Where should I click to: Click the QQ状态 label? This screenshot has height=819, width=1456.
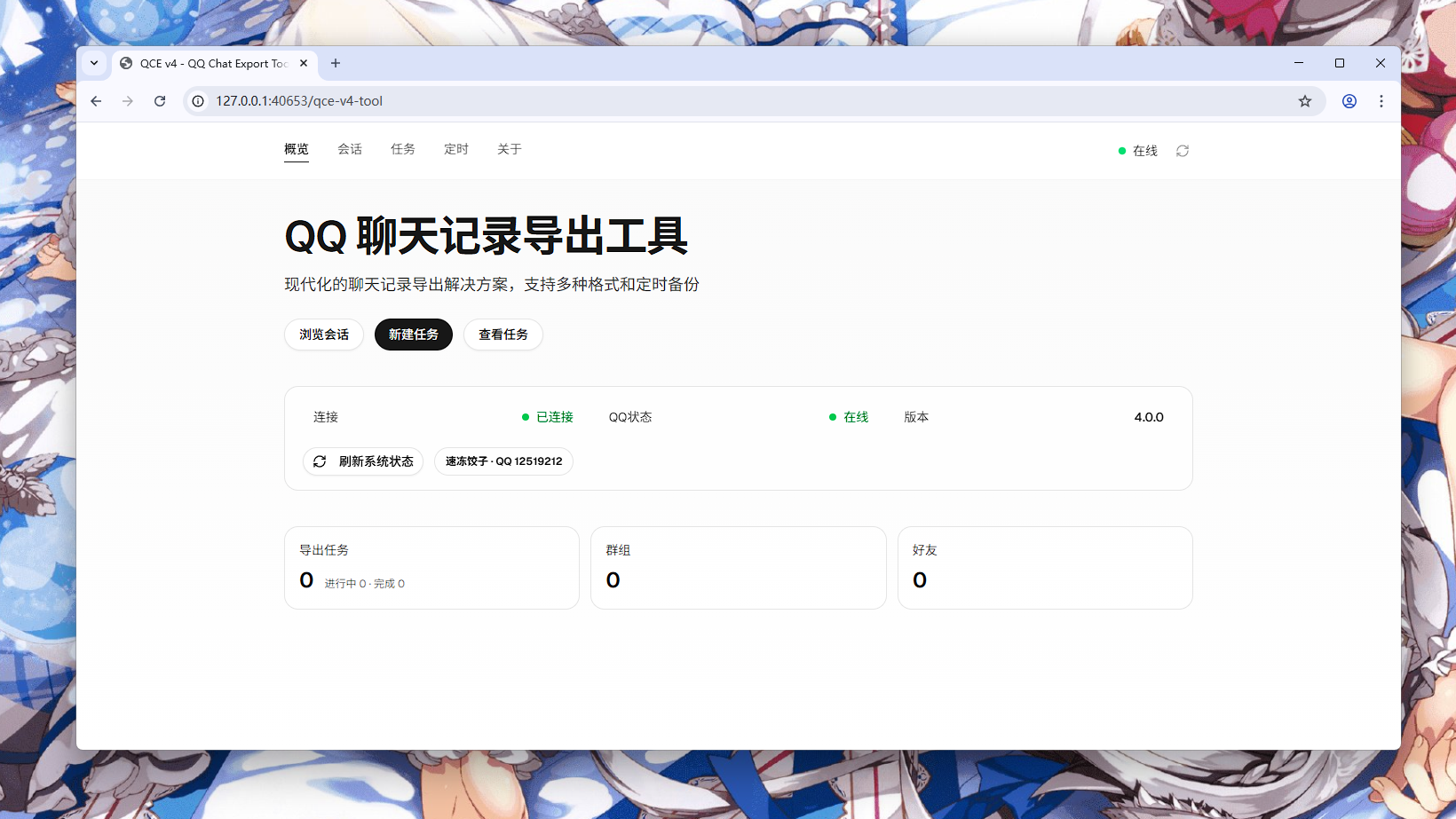(630, 417)
